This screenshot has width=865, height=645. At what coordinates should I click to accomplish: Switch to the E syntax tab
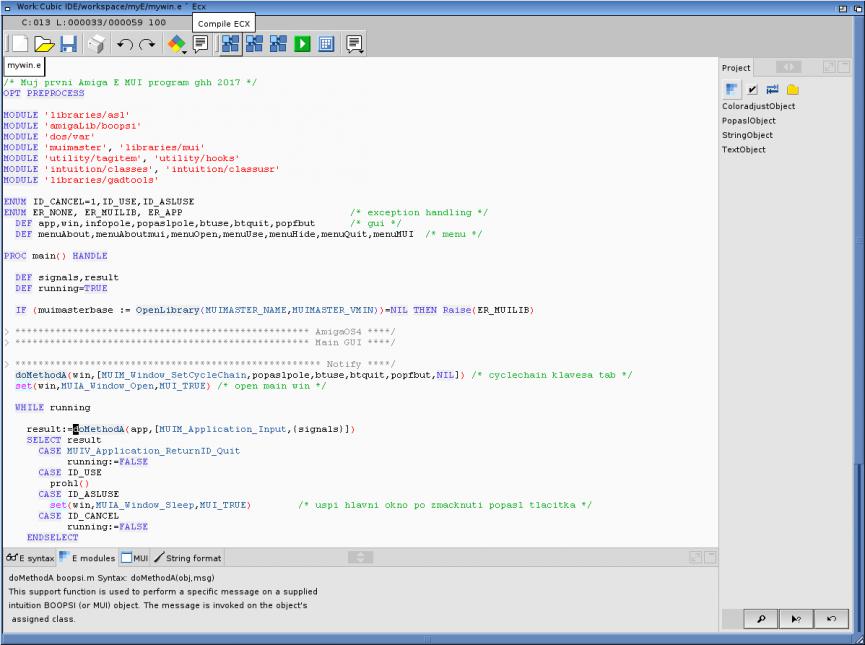click(x=30, y=557)
